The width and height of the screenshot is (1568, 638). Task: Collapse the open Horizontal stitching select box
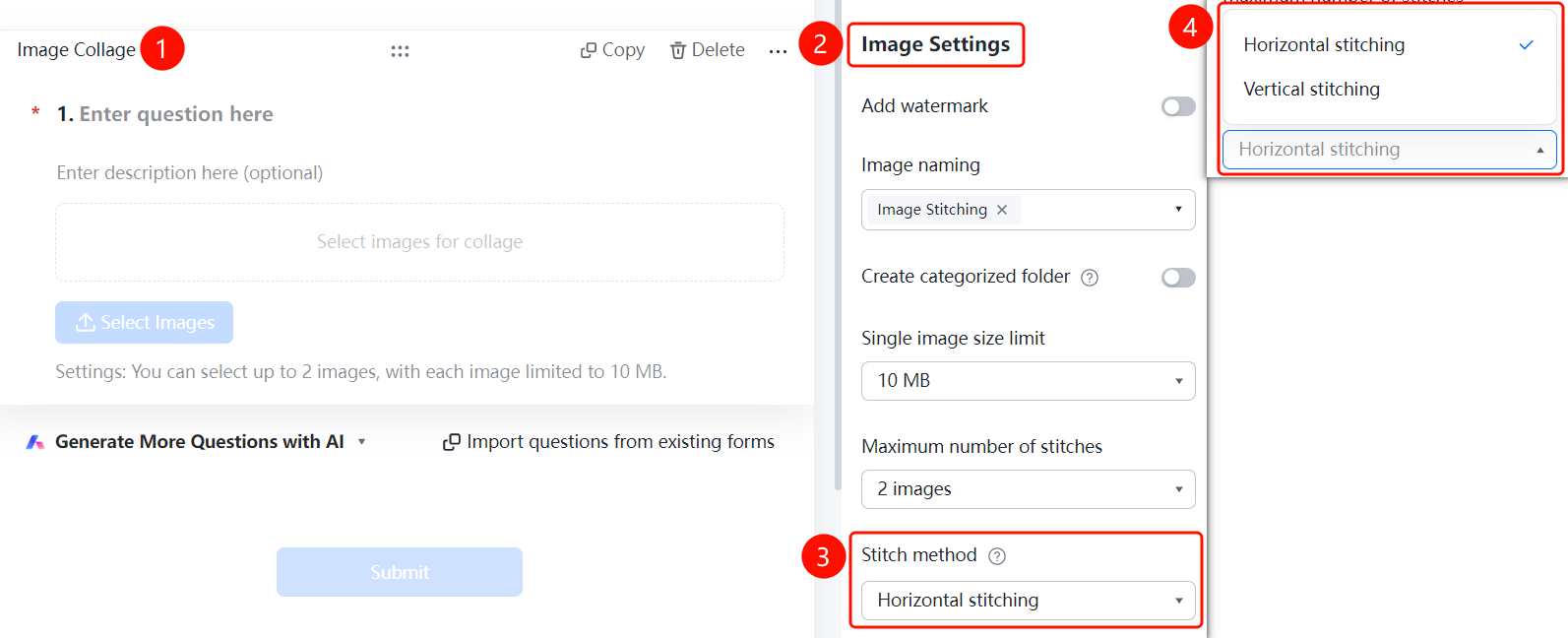(1390, 150)
